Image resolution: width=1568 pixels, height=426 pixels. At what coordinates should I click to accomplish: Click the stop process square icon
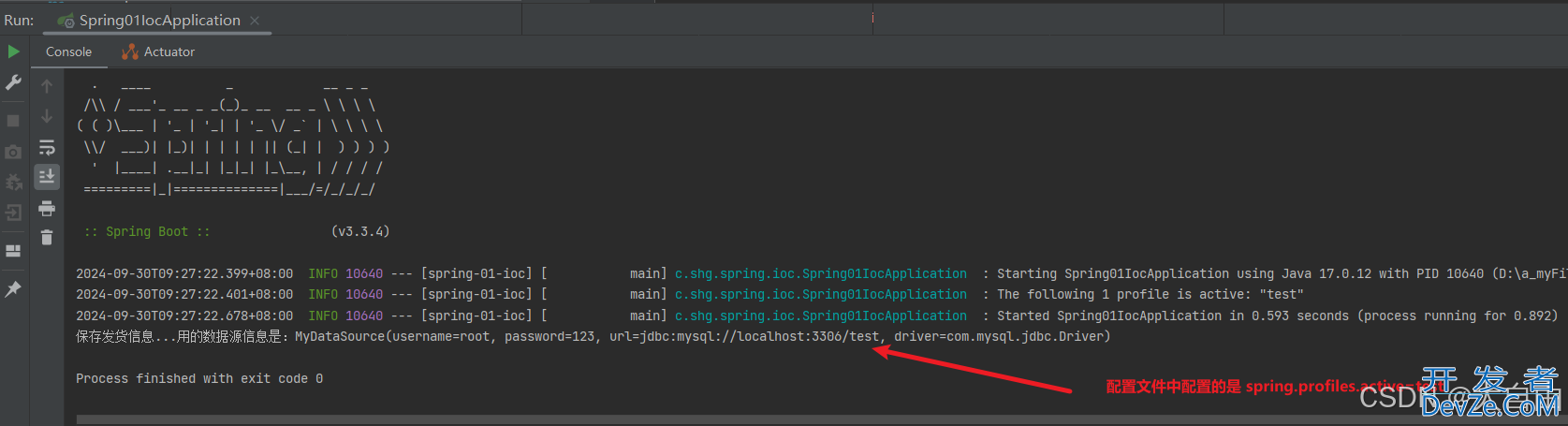(13, 121)
